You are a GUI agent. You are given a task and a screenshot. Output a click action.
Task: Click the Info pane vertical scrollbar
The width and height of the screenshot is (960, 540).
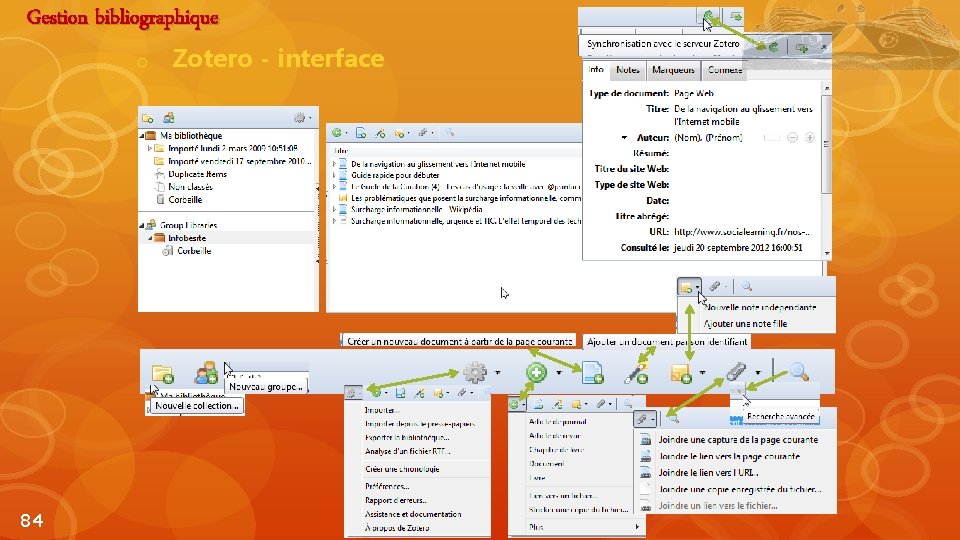pos(827,171)
